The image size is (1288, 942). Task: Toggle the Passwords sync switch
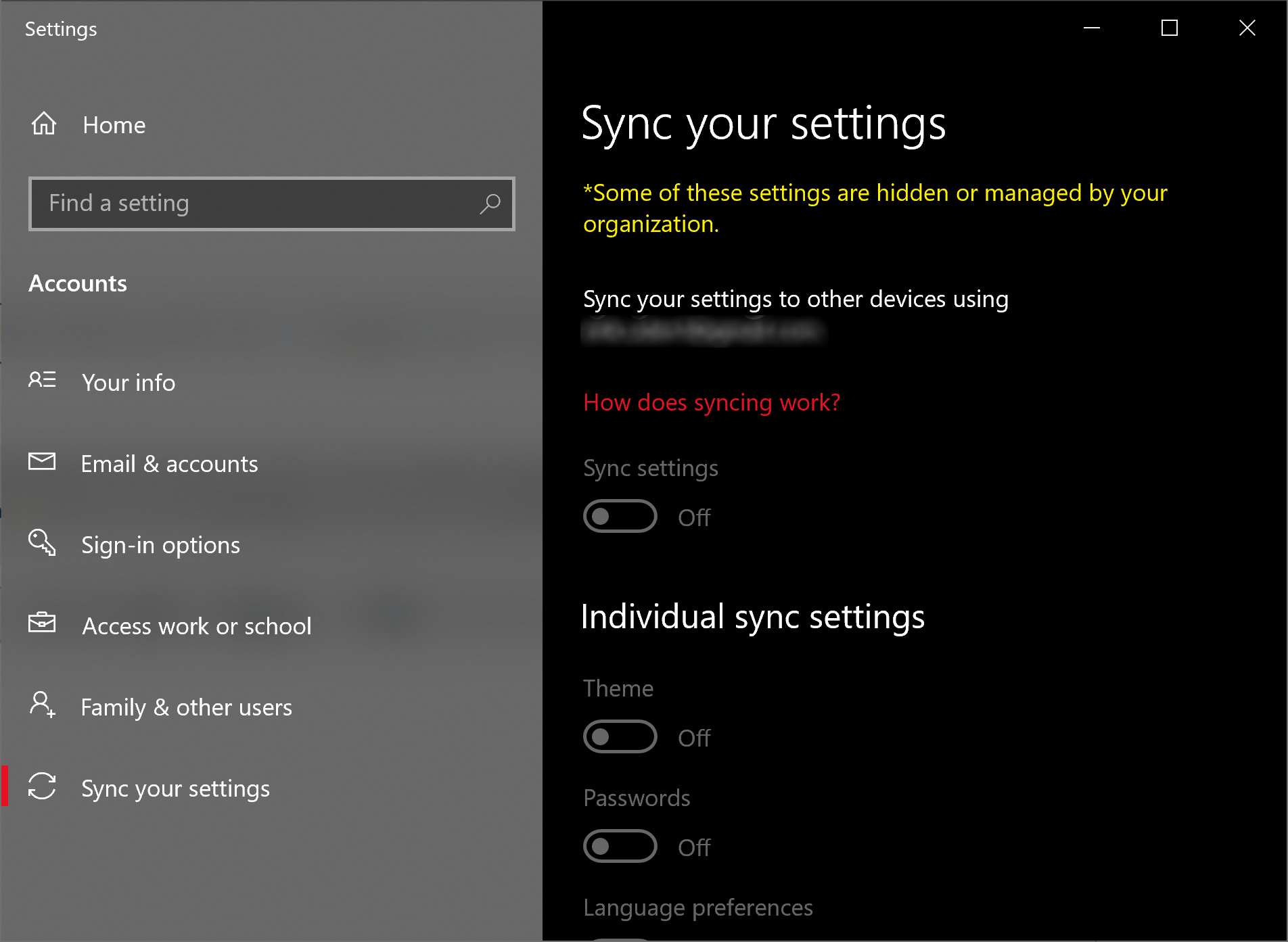620,847
